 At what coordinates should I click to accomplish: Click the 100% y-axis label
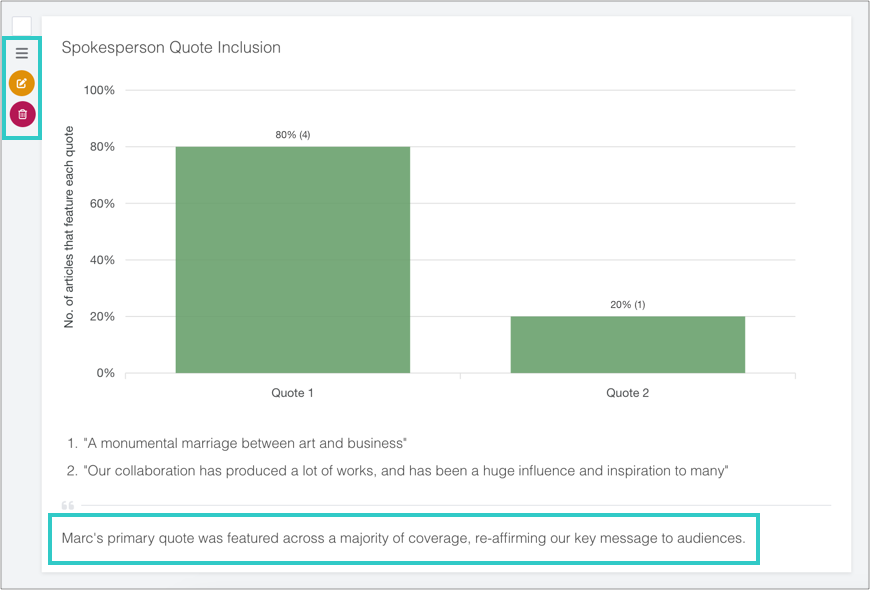point(99,90)
